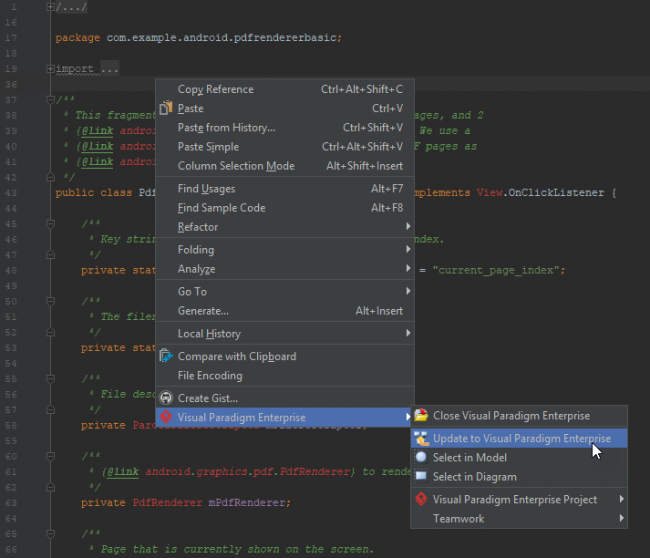Click the Update to Visual Paradigm icon
Screen dimensions: 650x558
[422, 438]
